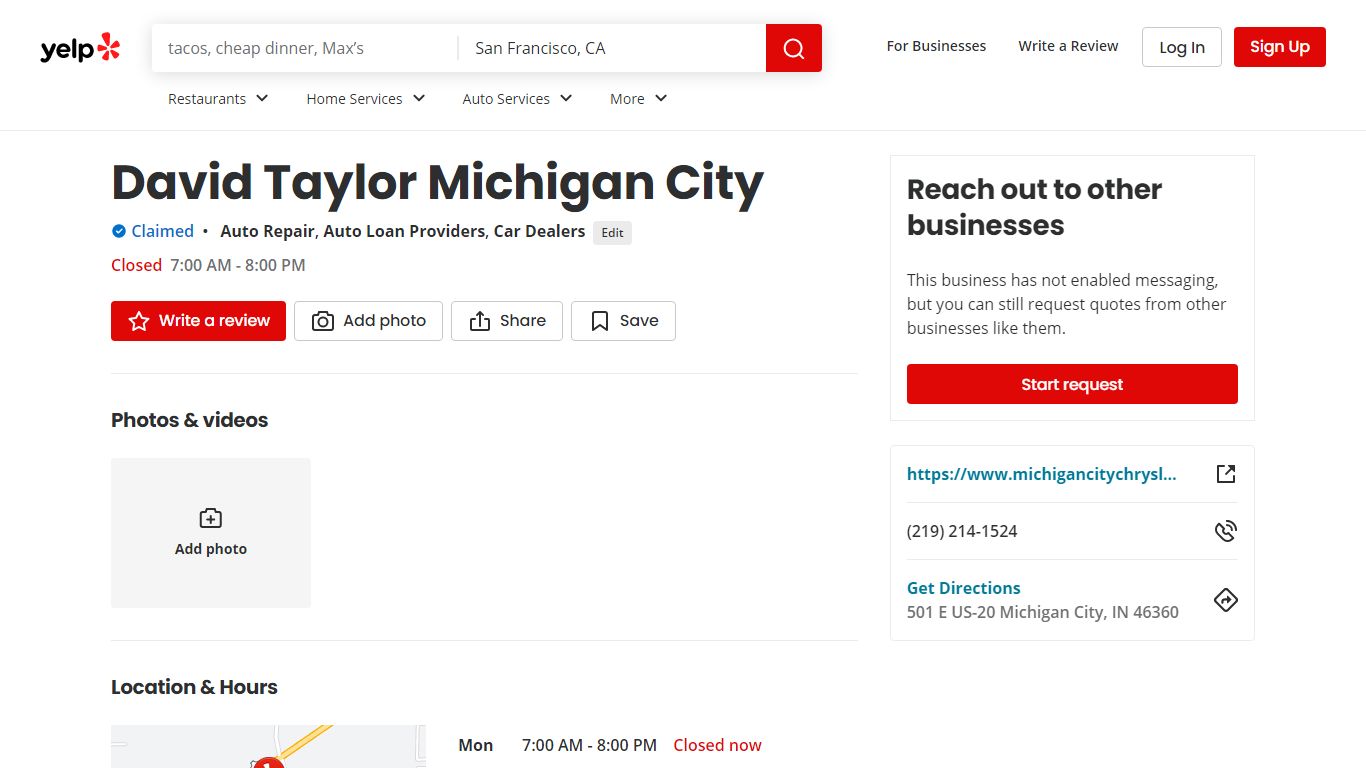This screenshot has height=768, width=1366.
Task: Click the bookmark Save icon
Action: [600, 321]
